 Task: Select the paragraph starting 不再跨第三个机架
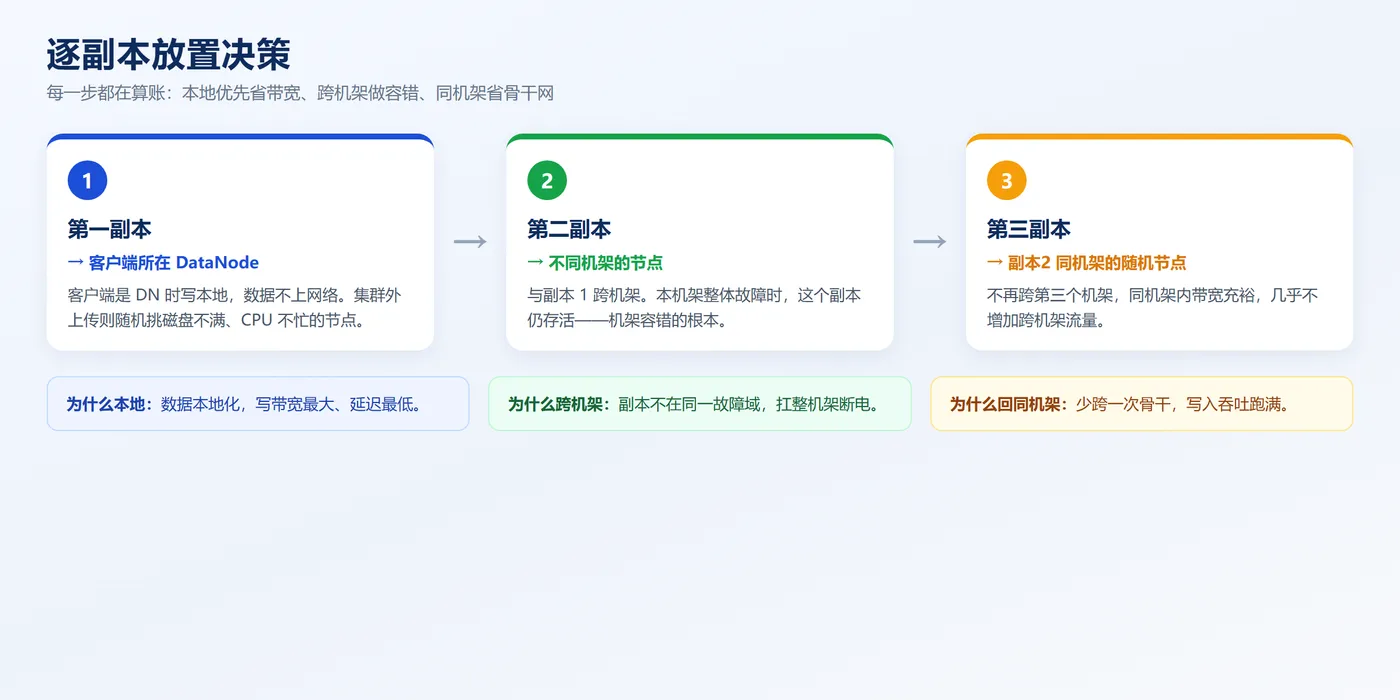click(x=1153, y=308)
